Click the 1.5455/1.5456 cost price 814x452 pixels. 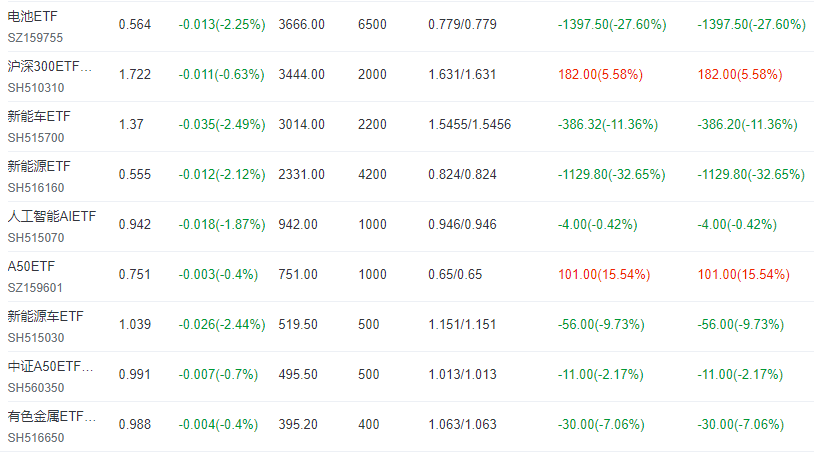coord(469,124)
